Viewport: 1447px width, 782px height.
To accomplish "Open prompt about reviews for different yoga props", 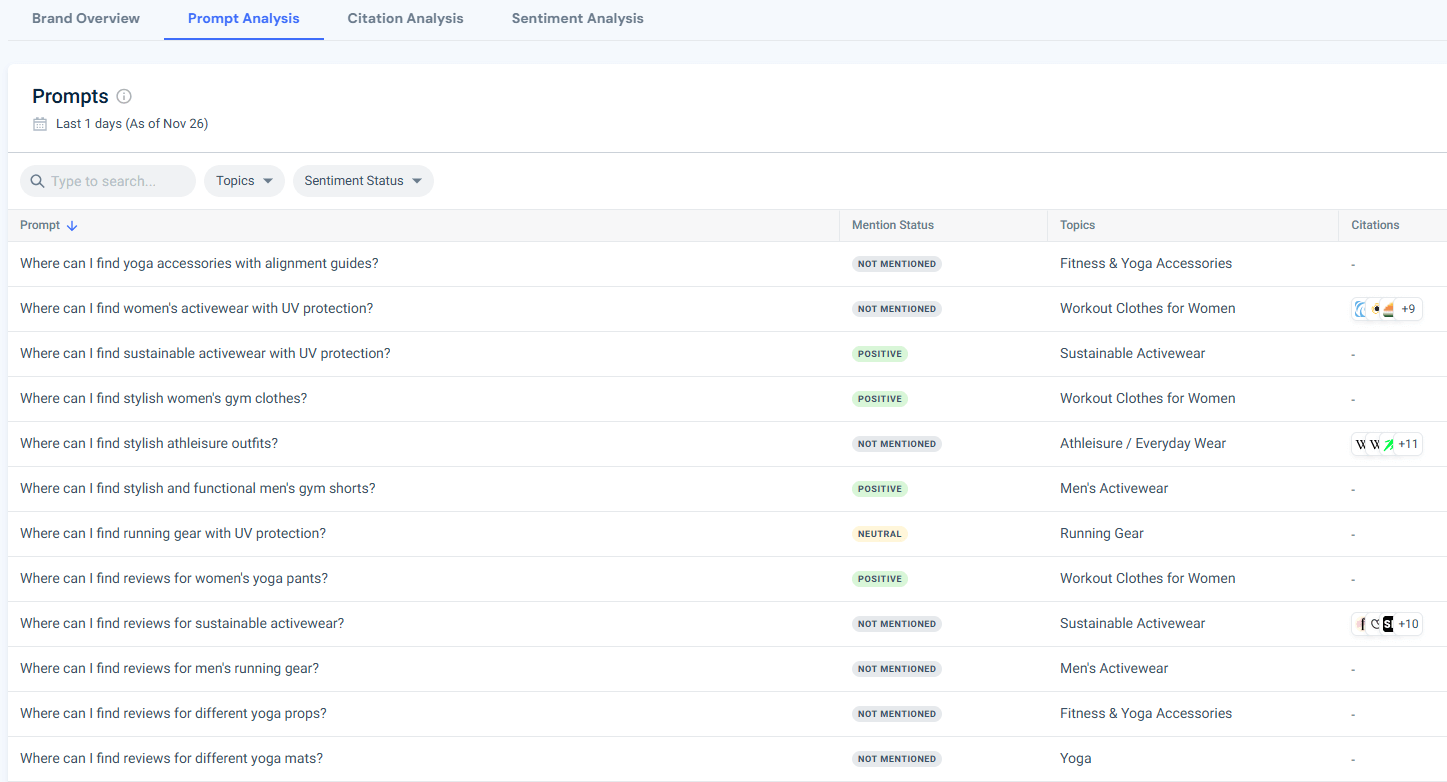I will pyautogui.click(x=173, y=714).
